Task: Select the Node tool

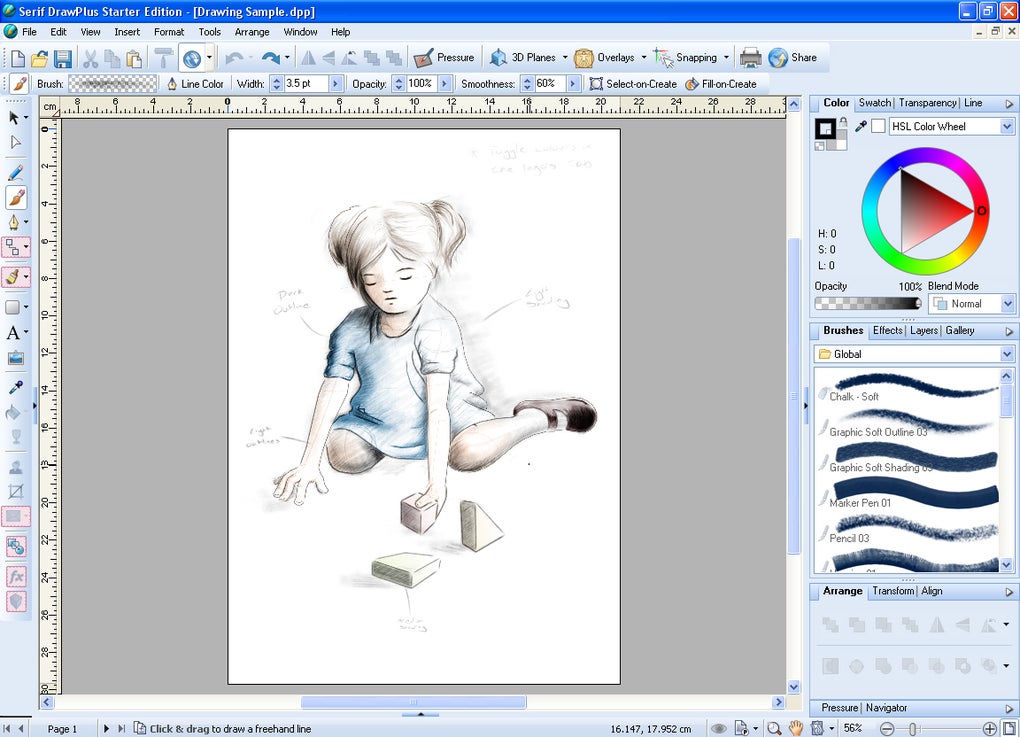Action: pos(16,142)
